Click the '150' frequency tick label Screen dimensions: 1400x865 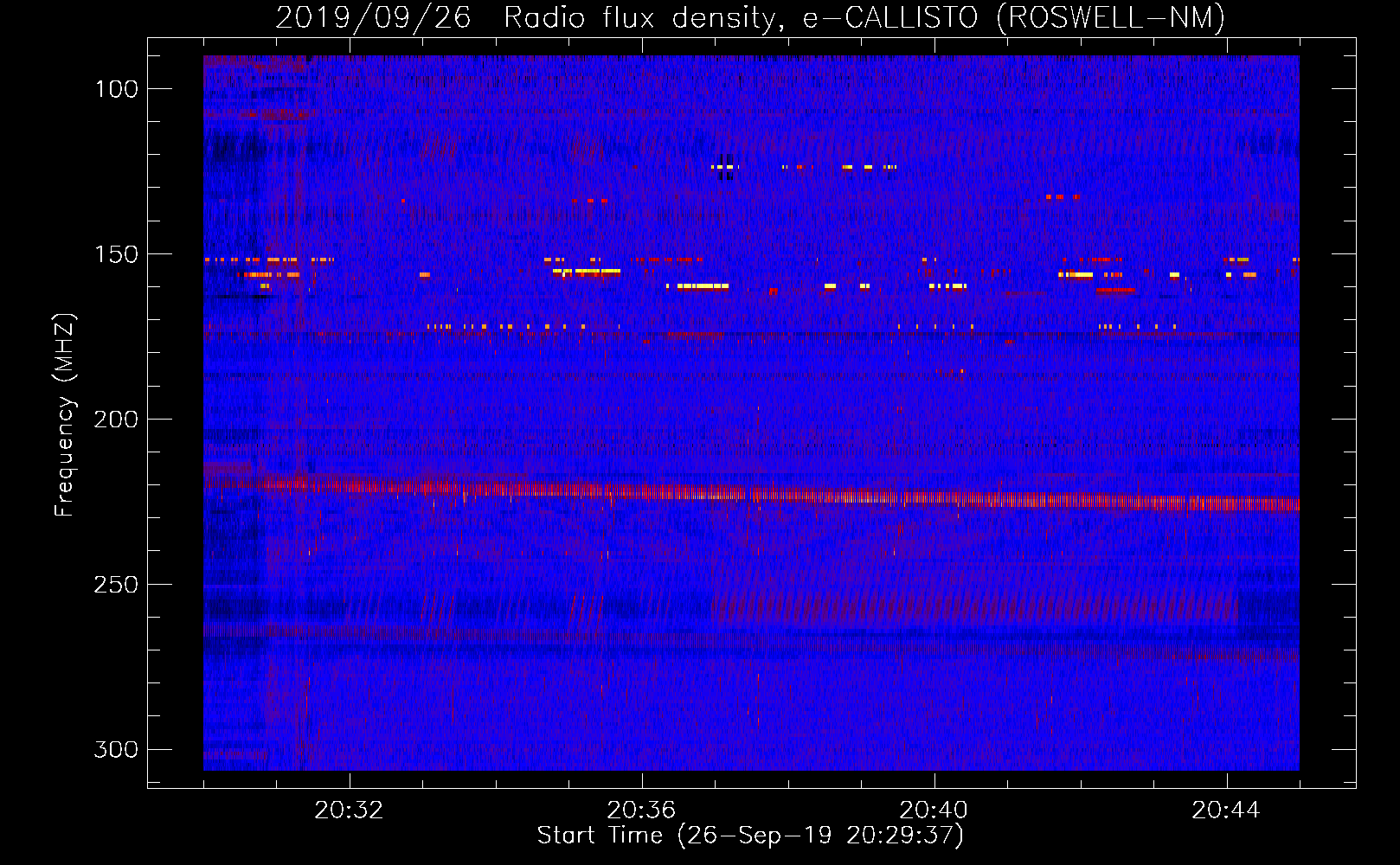tap(116, 254)
